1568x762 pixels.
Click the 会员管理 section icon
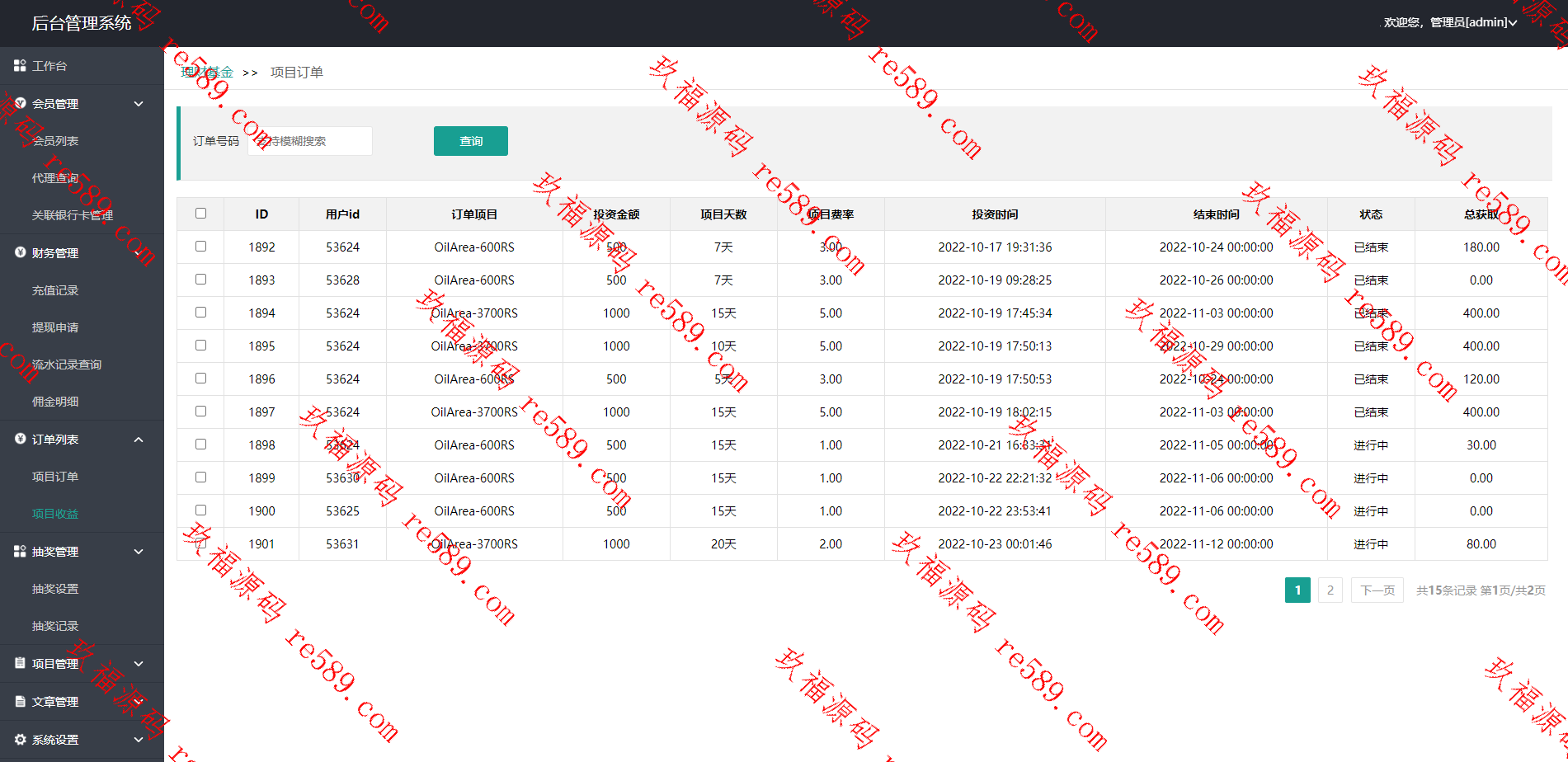pos(20,103)
